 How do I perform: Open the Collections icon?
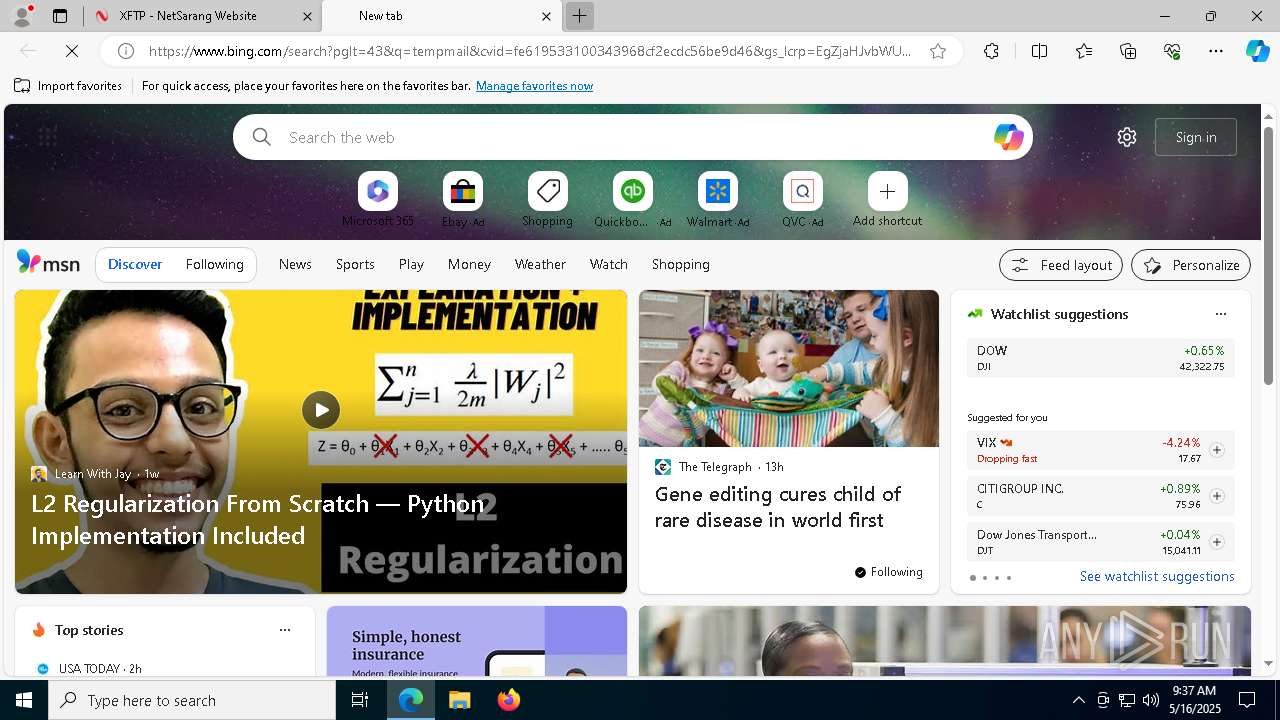tap(1128, 51)
